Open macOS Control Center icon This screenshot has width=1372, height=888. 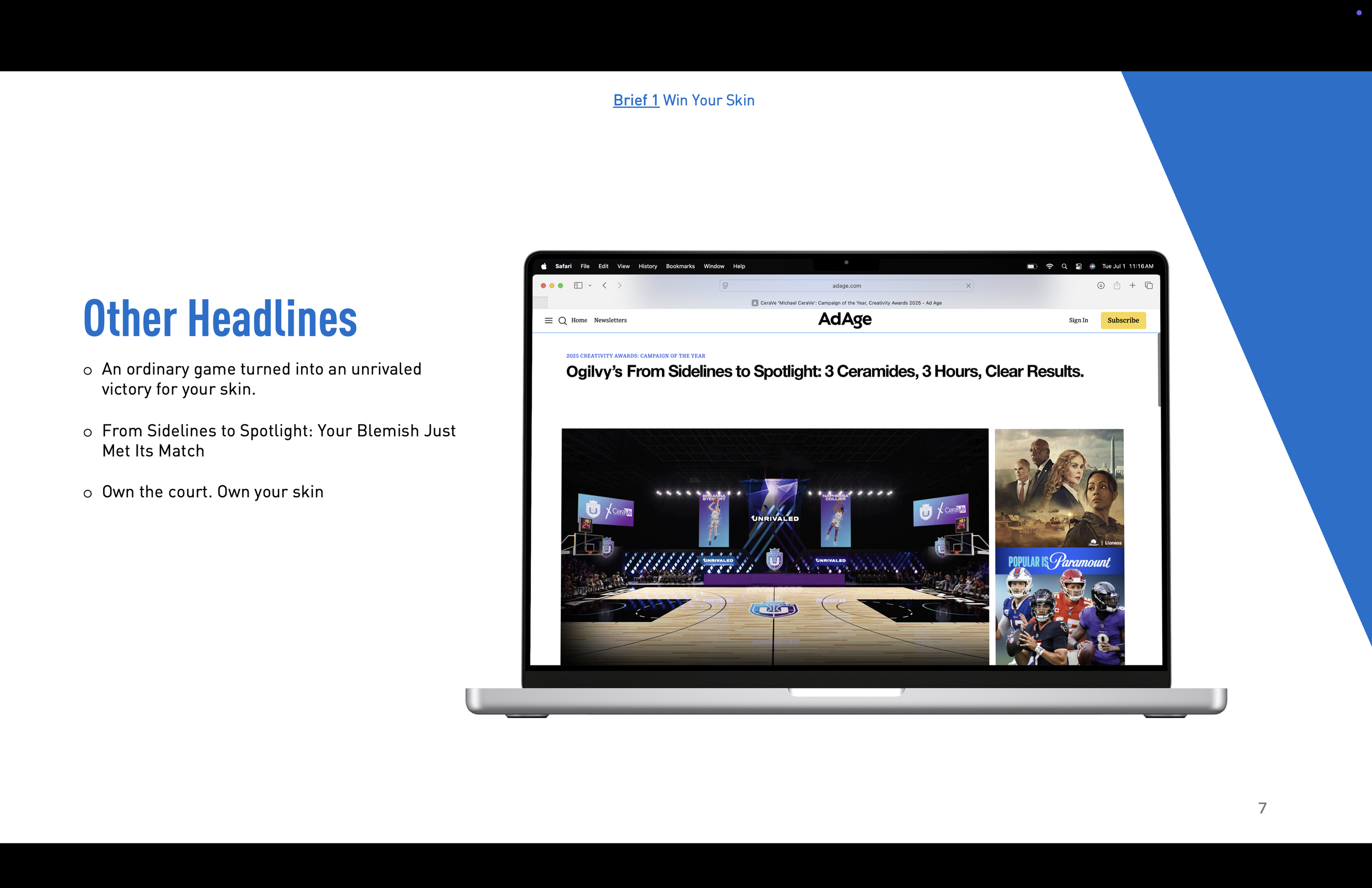1078,266
